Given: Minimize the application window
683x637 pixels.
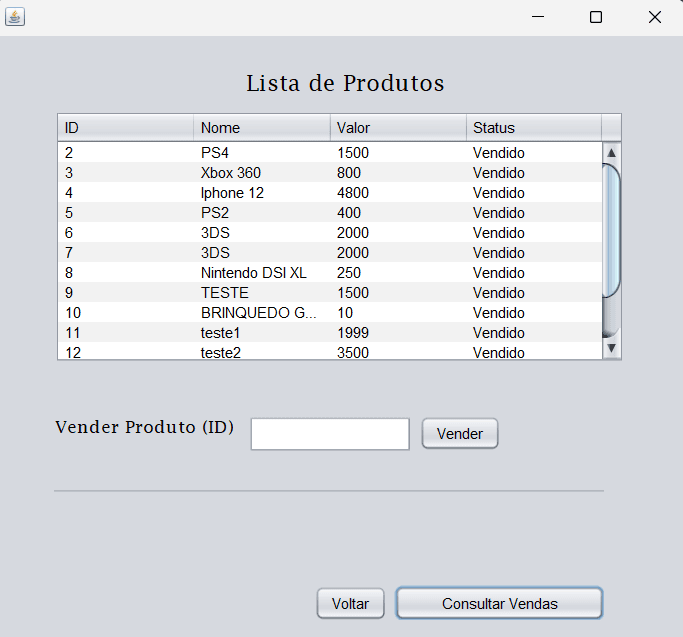Looking at the screenshot, I should 538,17.
